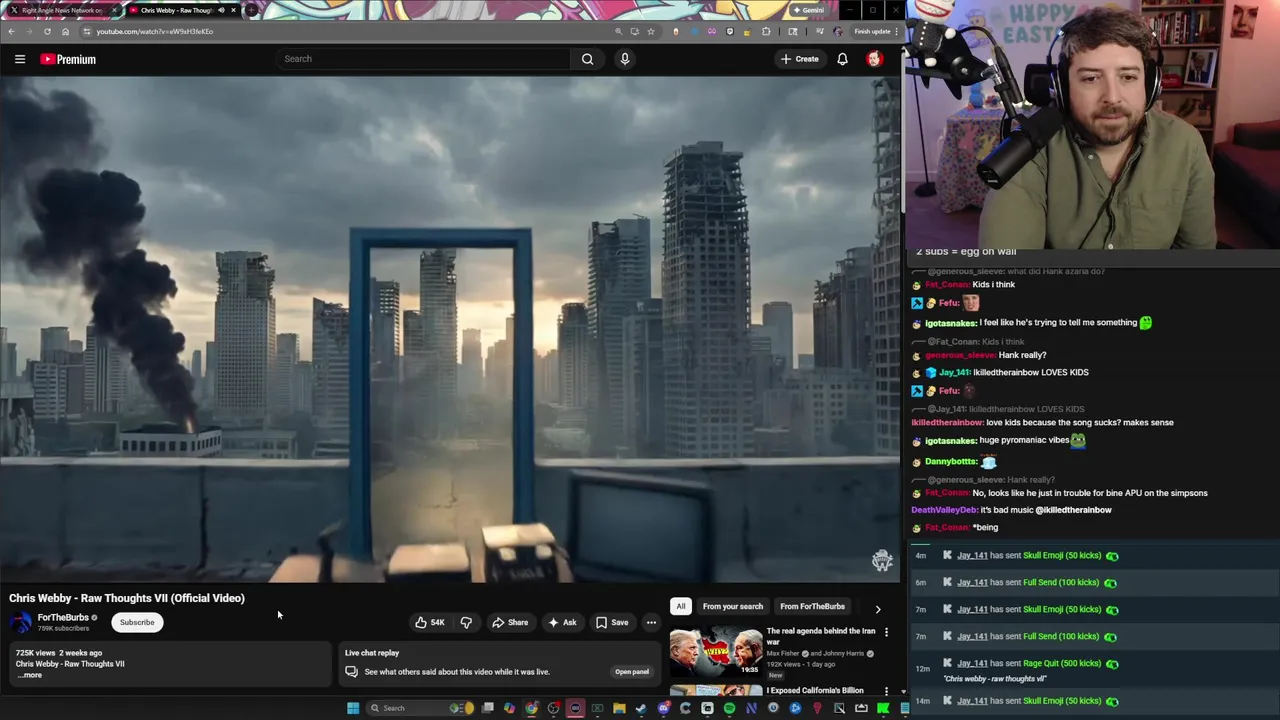The height and width of the screenshot is (720, 1280).
Task: Expand the description with ...more
Action: click(x=31, y=675)
